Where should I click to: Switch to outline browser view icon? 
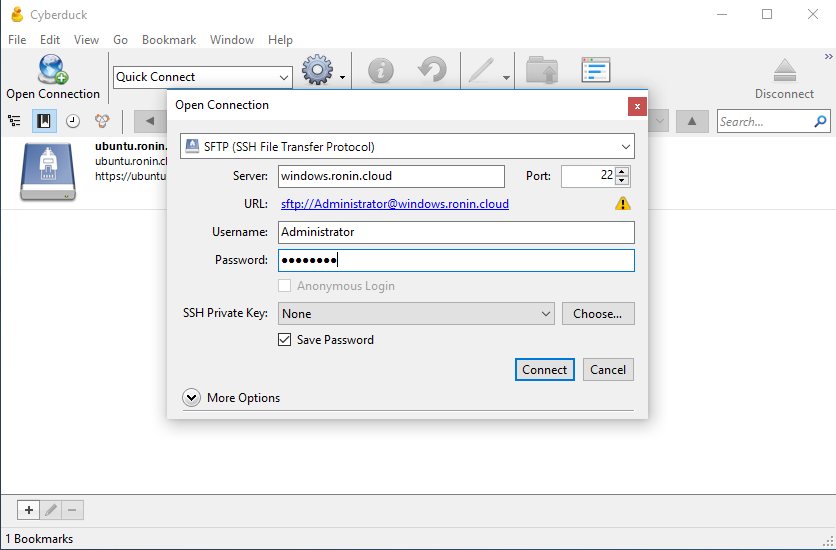(x=14, y=122)
